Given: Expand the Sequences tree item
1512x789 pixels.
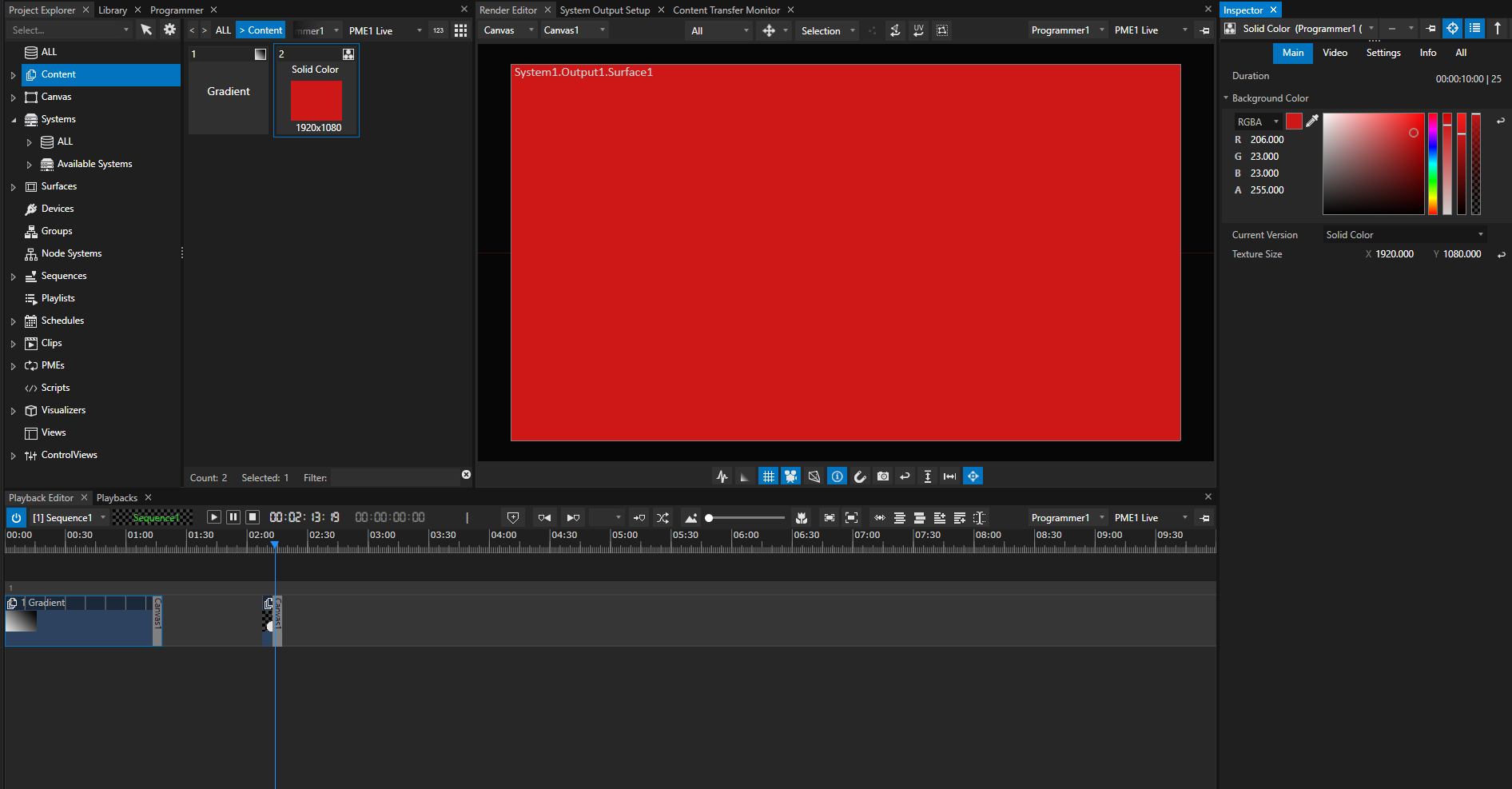Looking at the screenshot, I should (14, 275).
